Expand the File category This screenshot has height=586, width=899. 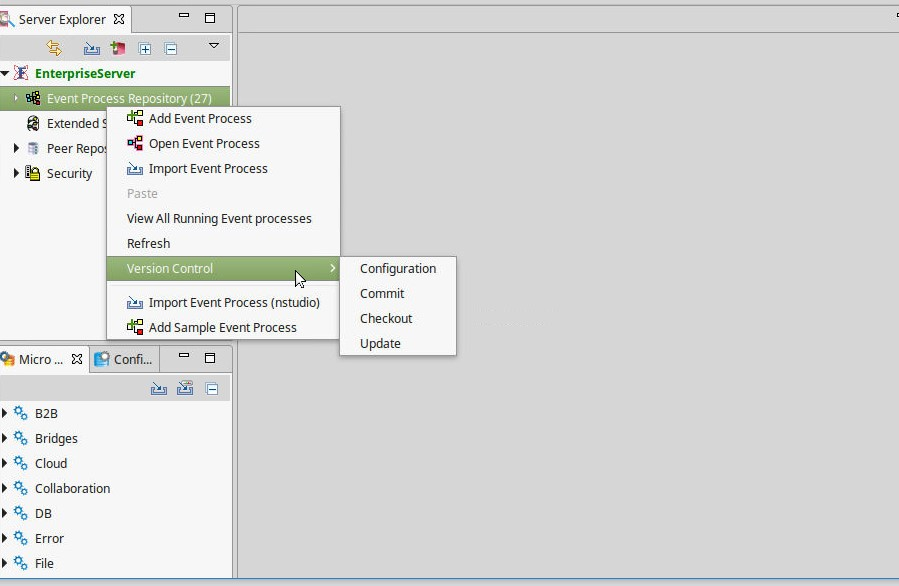5,563
